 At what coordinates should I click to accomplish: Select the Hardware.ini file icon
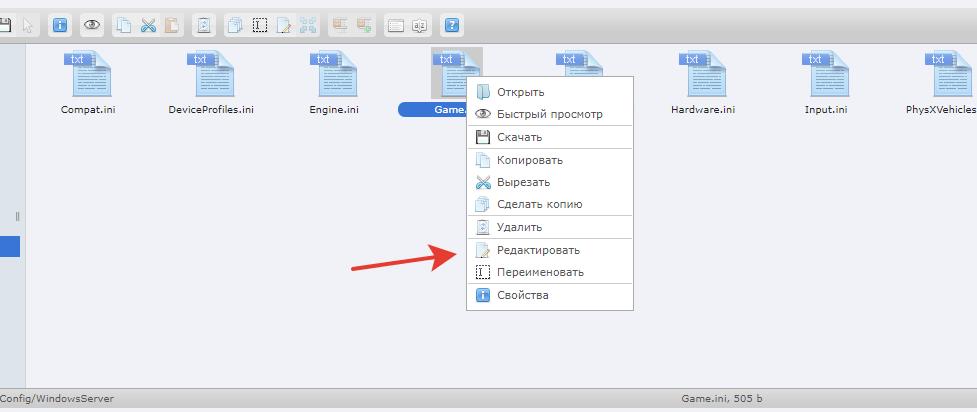pos(703,74)
